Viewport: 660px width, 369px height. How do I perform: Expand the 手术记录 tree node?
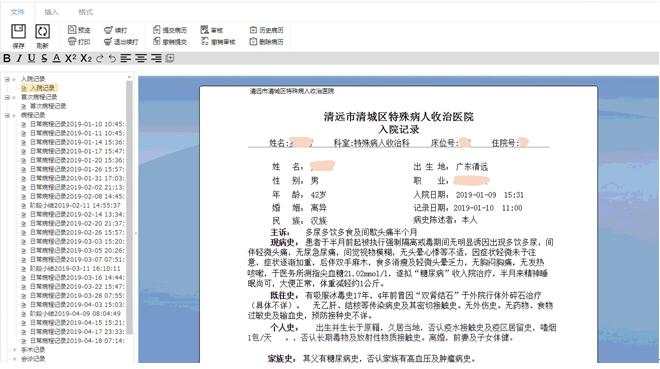(15, 350)
